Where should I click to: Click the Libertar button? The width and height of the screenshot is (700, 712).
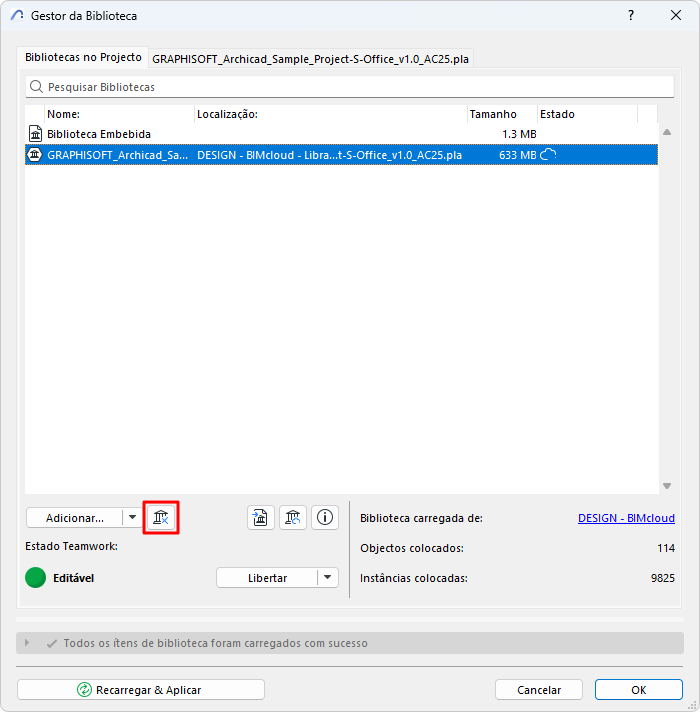click(267, 578)
